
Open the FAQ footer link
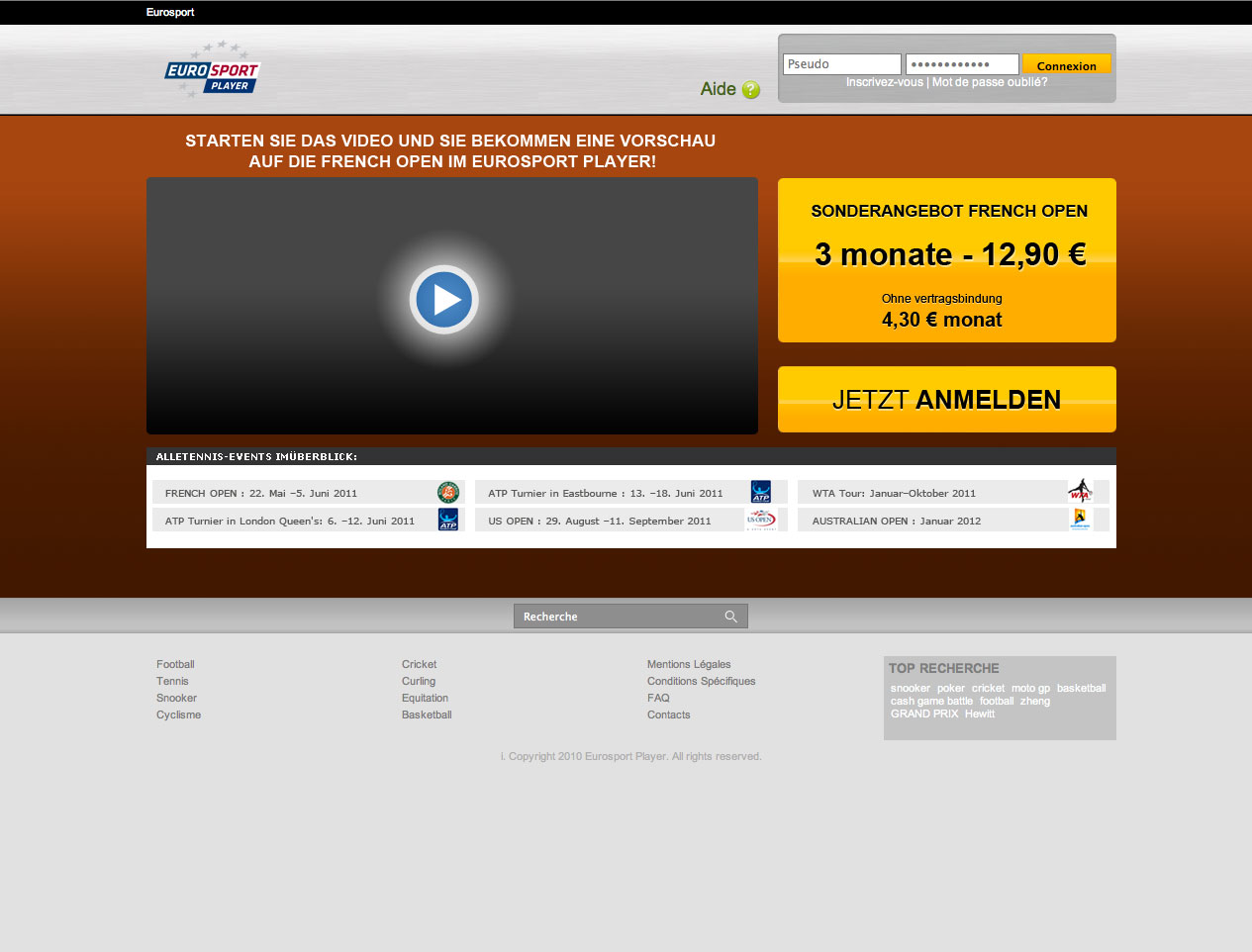click(x=658, y=698)
